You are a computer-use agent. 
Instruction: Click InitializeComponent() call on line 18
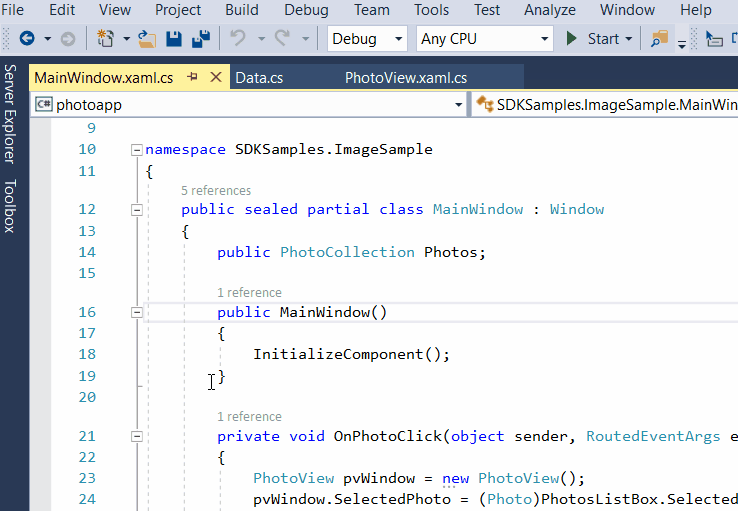[351, 354]
